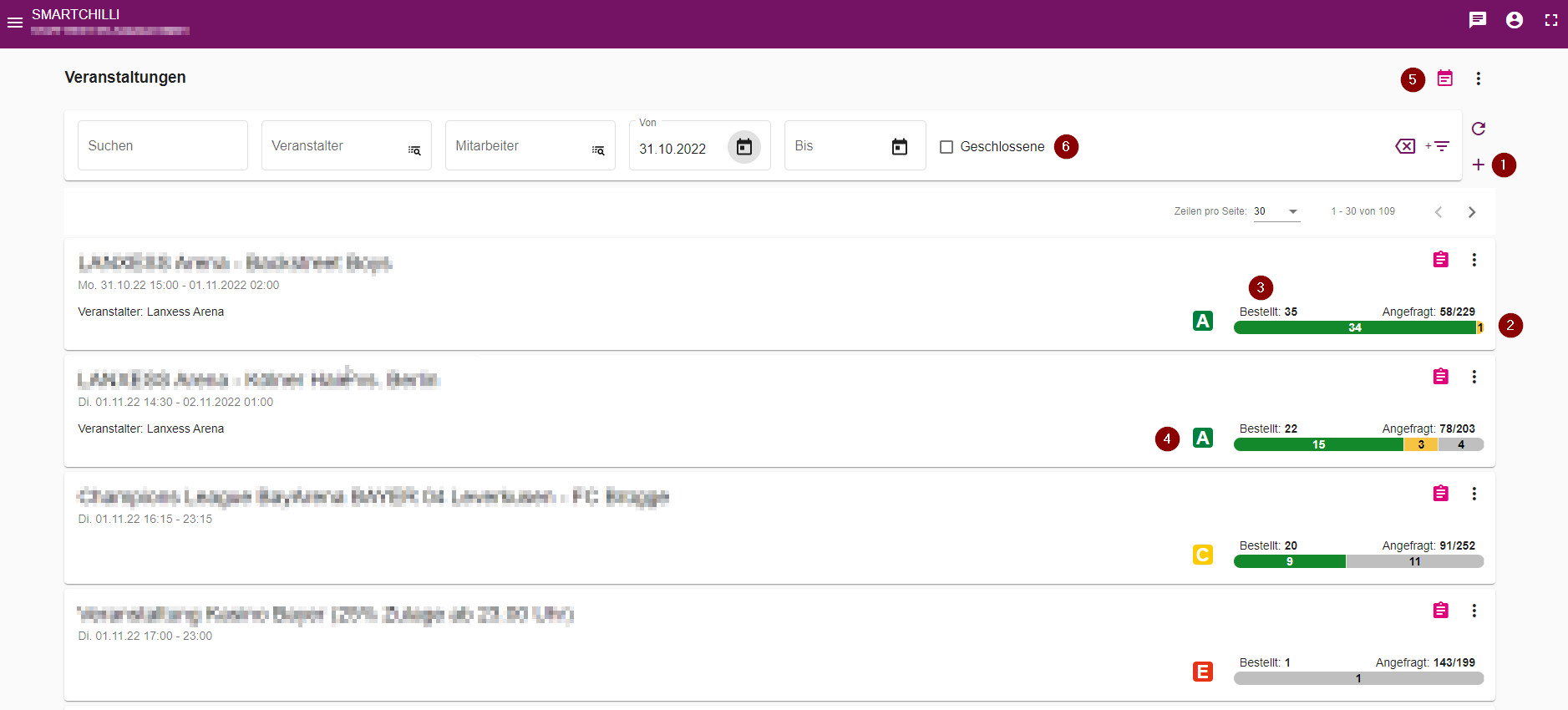Add a new event with plus icon

pyautogui.click(x=1478, y=165)
